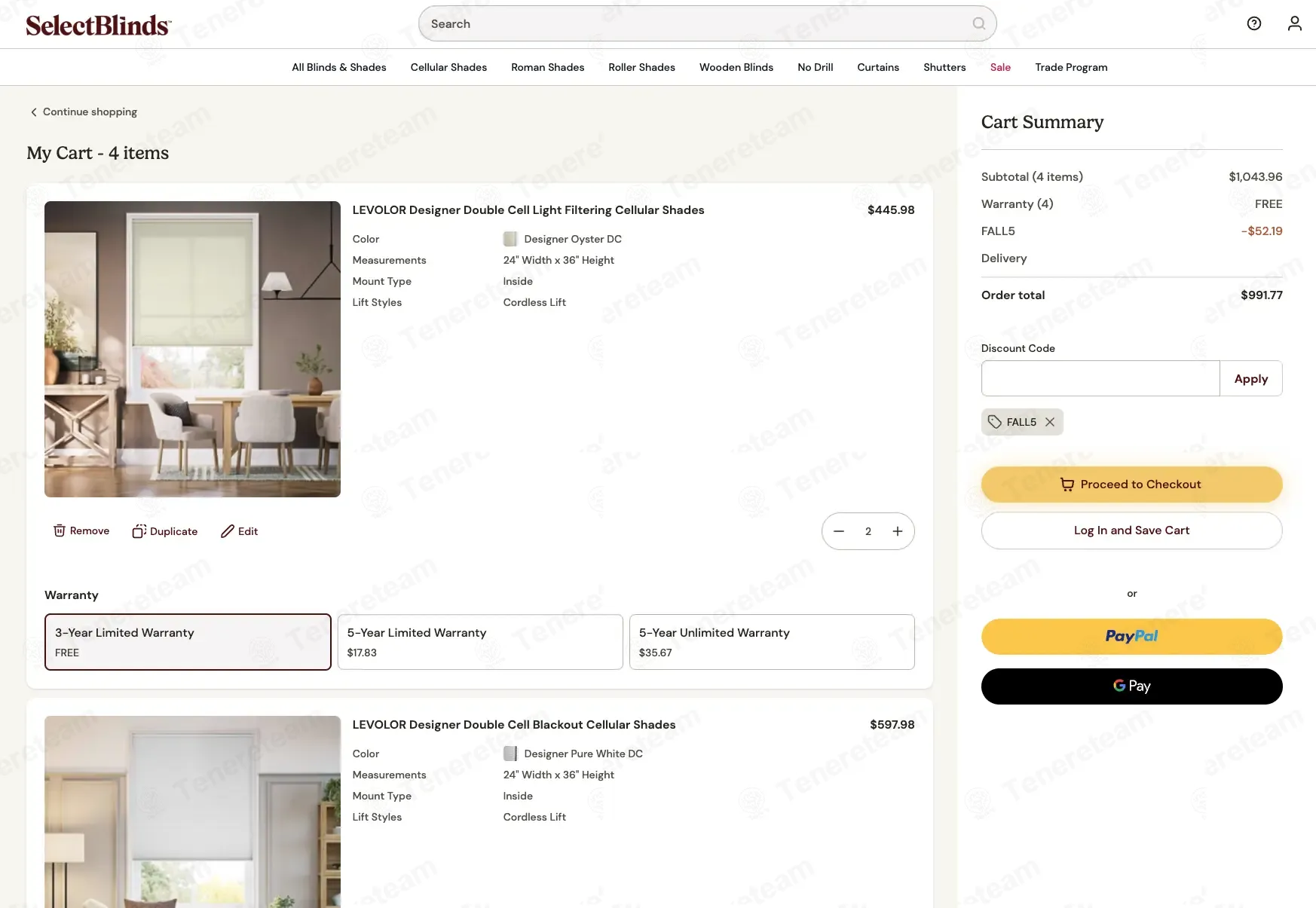The height and width of the screenshot is (908, 1316).
Task: Click the Designer Pure White DC color swatch
Action: click(510, 754)
